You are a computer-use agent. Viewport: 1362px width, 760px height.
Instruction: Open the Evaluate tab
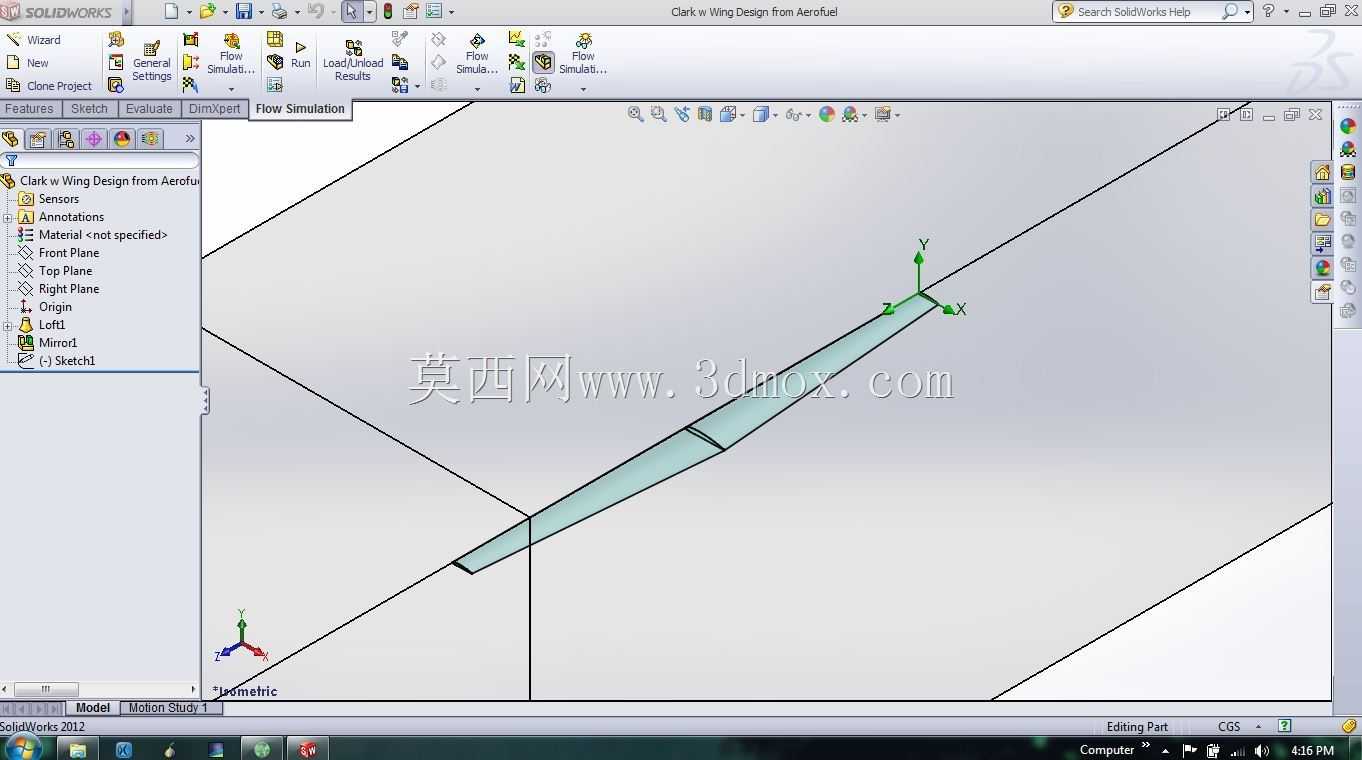(x=149, y=109)
